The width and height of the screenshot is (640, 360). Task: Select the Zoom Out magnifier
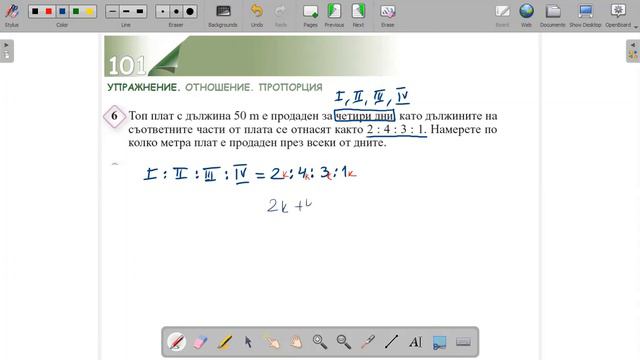pyautogui.click(x=344, y=342)
